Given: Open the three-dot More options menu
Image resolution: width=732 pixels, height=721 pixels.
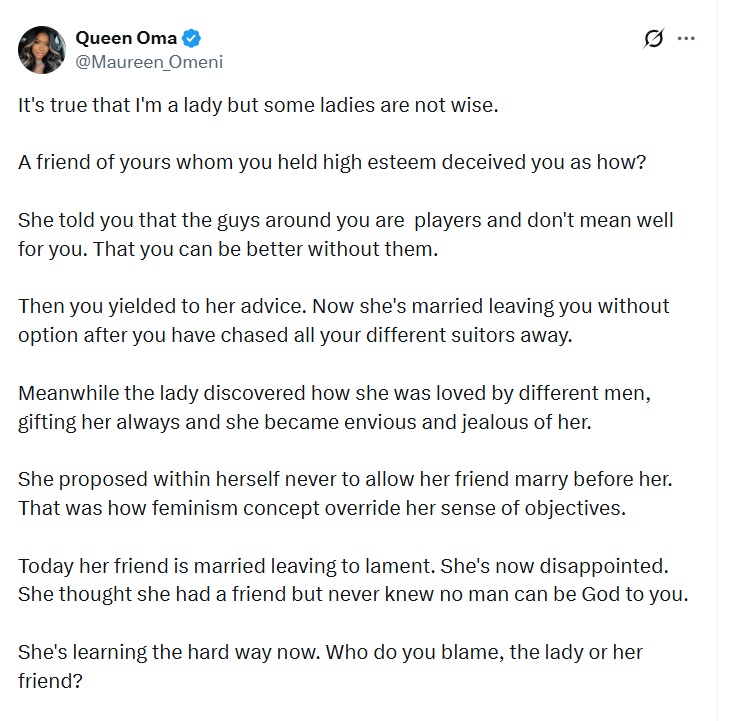Looking at the screenshot, I should tap(686, 39).
